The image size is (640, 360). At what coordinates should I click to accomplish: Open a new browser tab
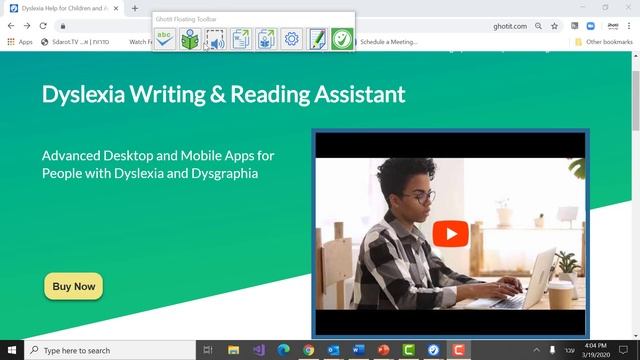pyautogui.click(x=135, y=8)
